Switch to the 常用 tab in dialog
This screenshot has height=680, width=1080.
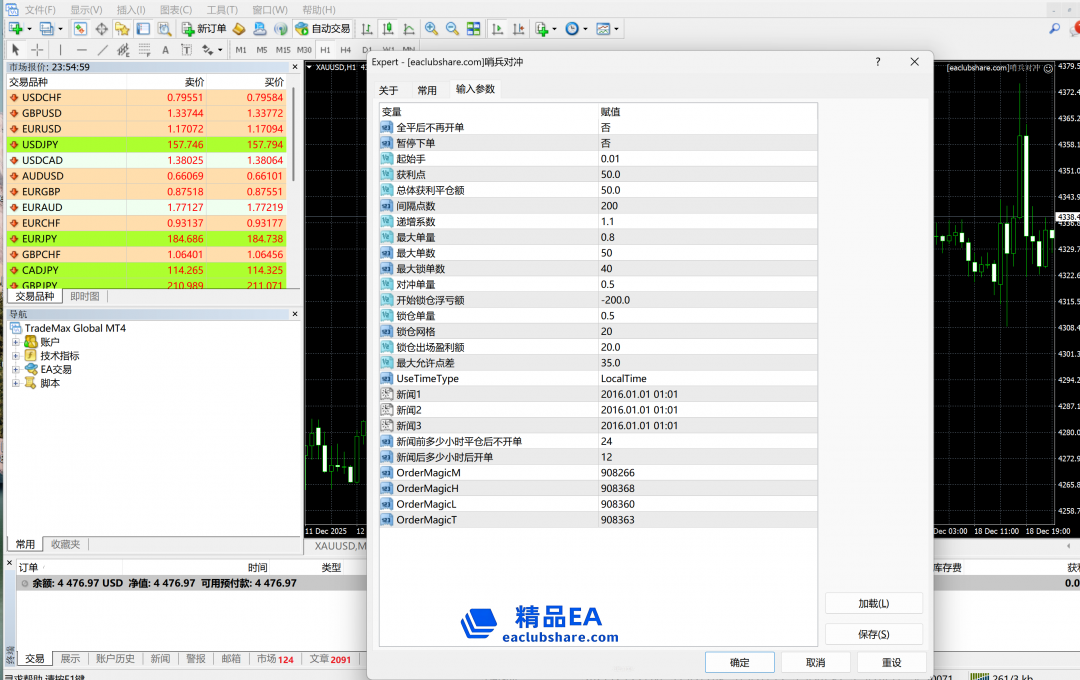pos(427,90)
